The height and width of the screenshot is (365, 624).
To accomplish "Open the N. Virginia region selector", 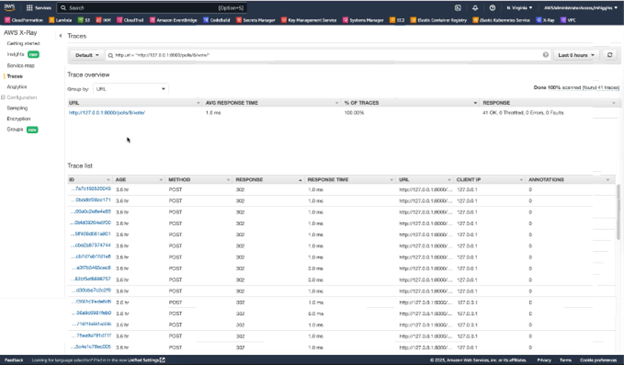I will pyautogui.click(x=519, y=8).
